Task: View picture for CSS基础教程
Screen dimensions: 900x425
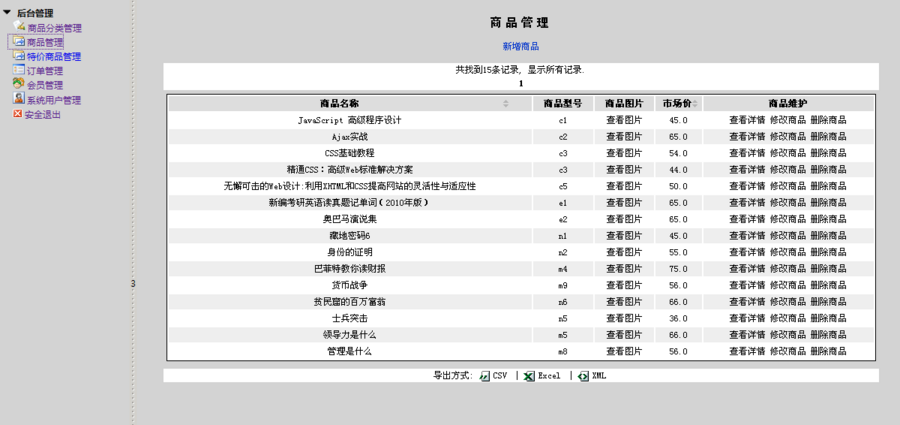Action: (x=624, y=153)
